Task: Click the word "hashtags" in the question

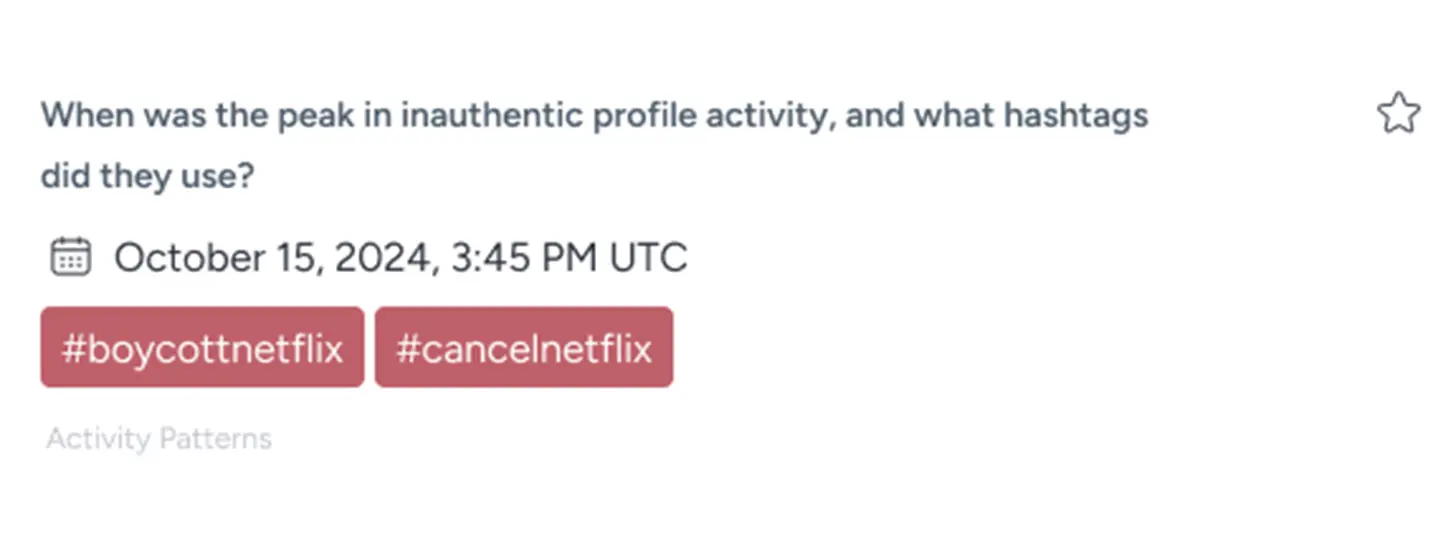Action: pos(1075,116)
